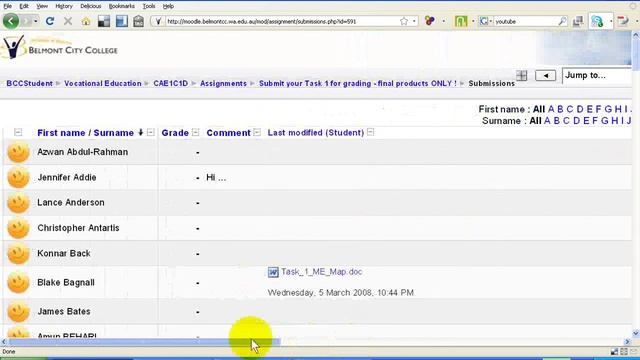Click the grid icon left of previous-activity arrow
Image resolution: width=640 pixels, height=360 pixels.
(522, 75)
